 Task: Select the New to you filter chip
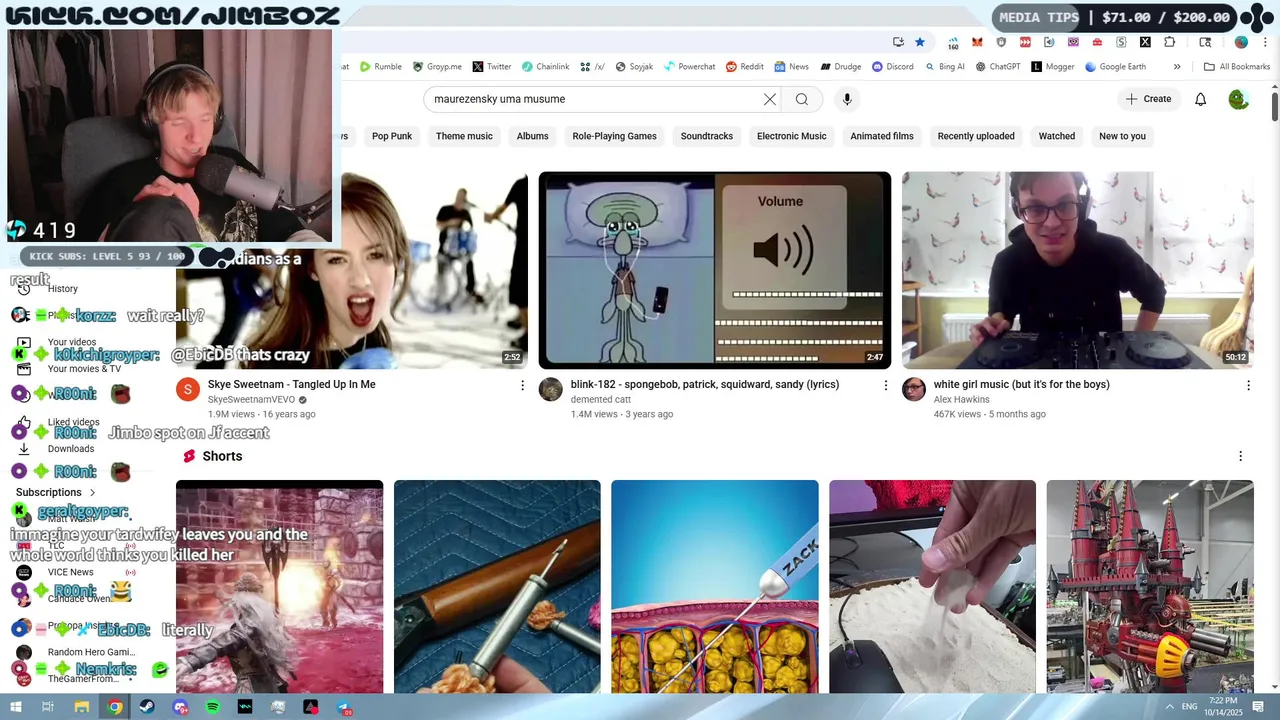point(1122,136)
